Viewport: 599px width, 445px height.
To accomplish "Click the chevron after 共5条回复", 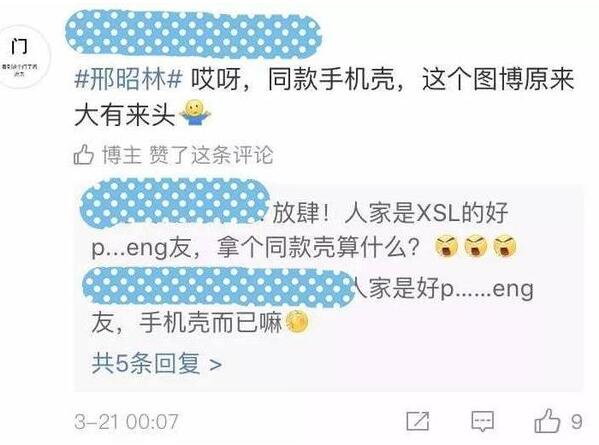I will pos(216,365).
